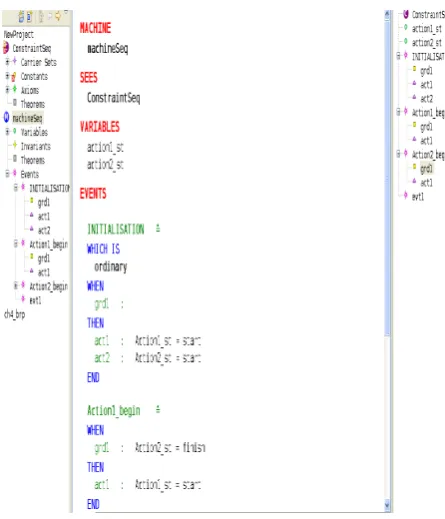
Task: Click the New Project toolbar icon
Action: click(x=21, y=16)
